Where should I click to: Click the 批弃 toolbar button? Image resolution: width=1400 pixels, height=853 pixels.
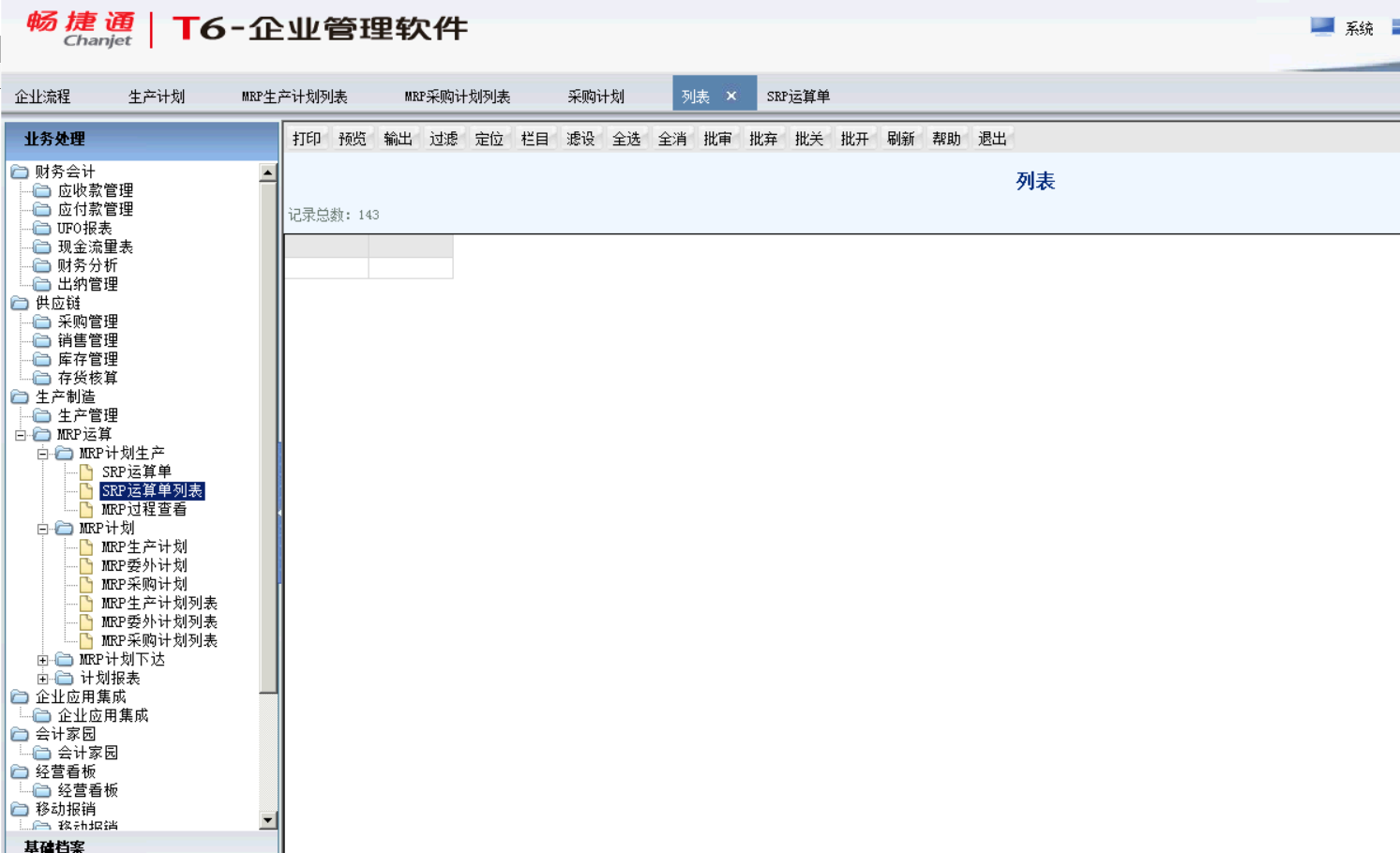763,139
